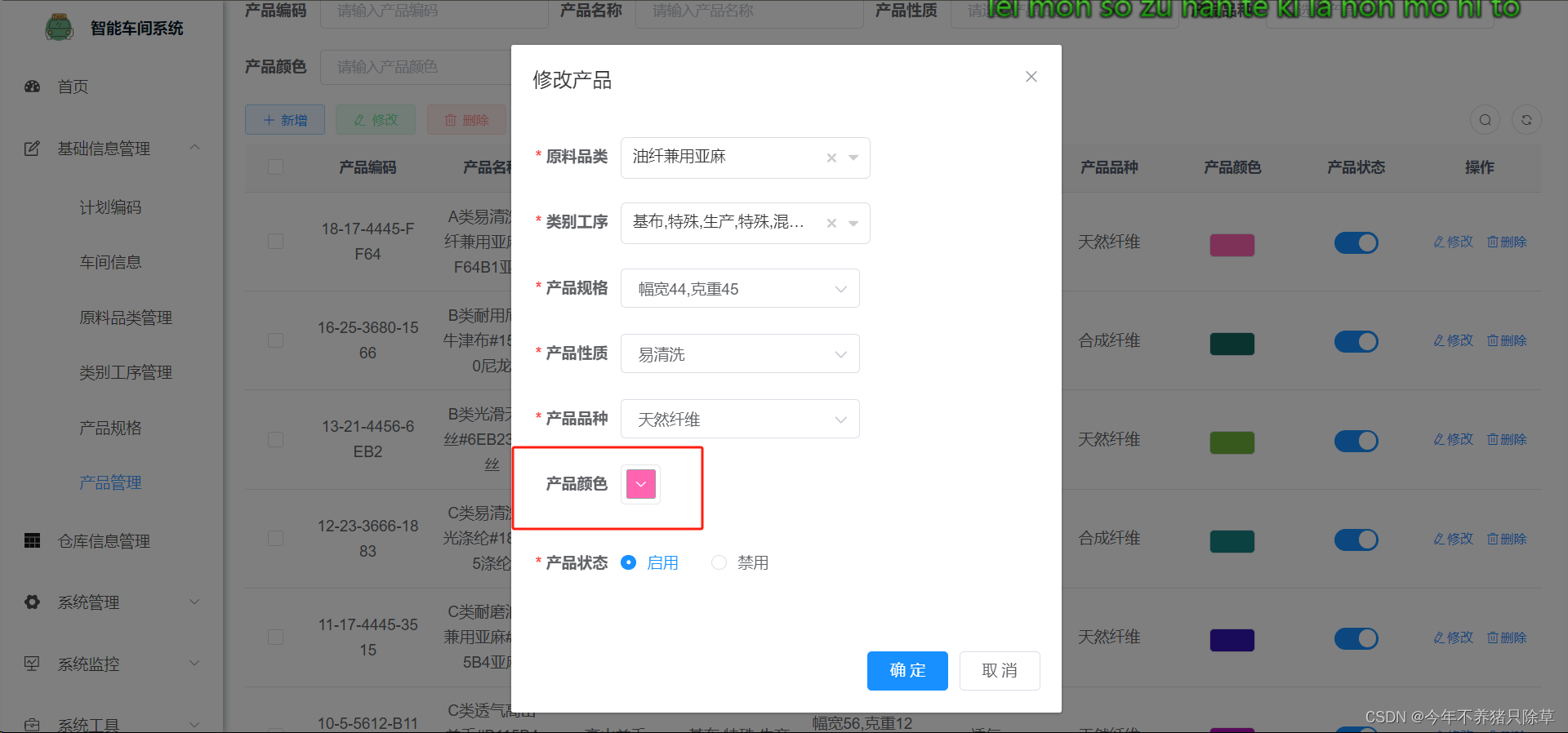Toggle status switch in the 18-17-4445-FF64 row
Image resolution: width=1568 pixels, height=733 pixels.
[1356, 242]
